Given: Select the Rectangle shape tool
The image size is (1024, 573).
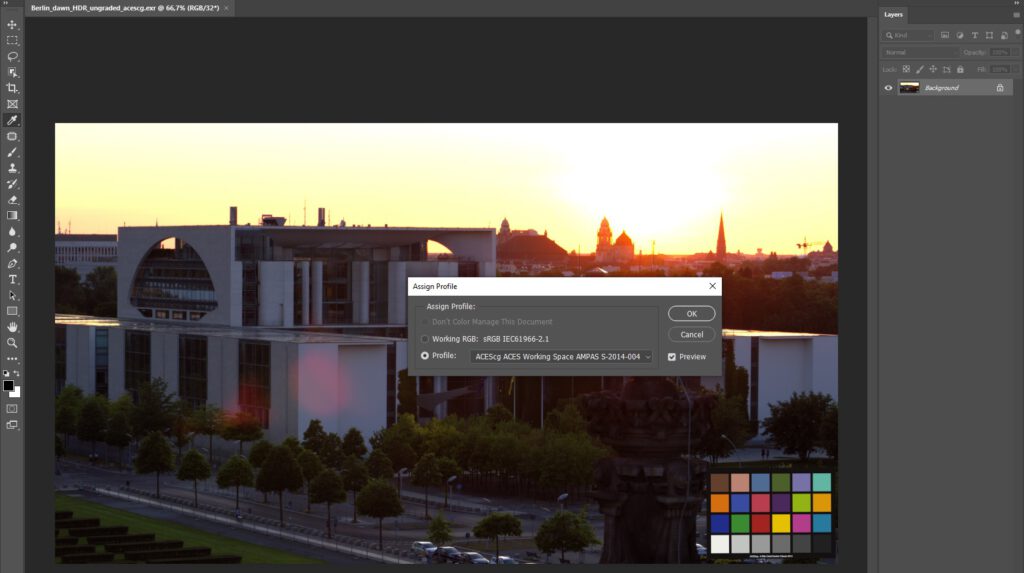Looking at the screenshot, I should tap(12, 311).
